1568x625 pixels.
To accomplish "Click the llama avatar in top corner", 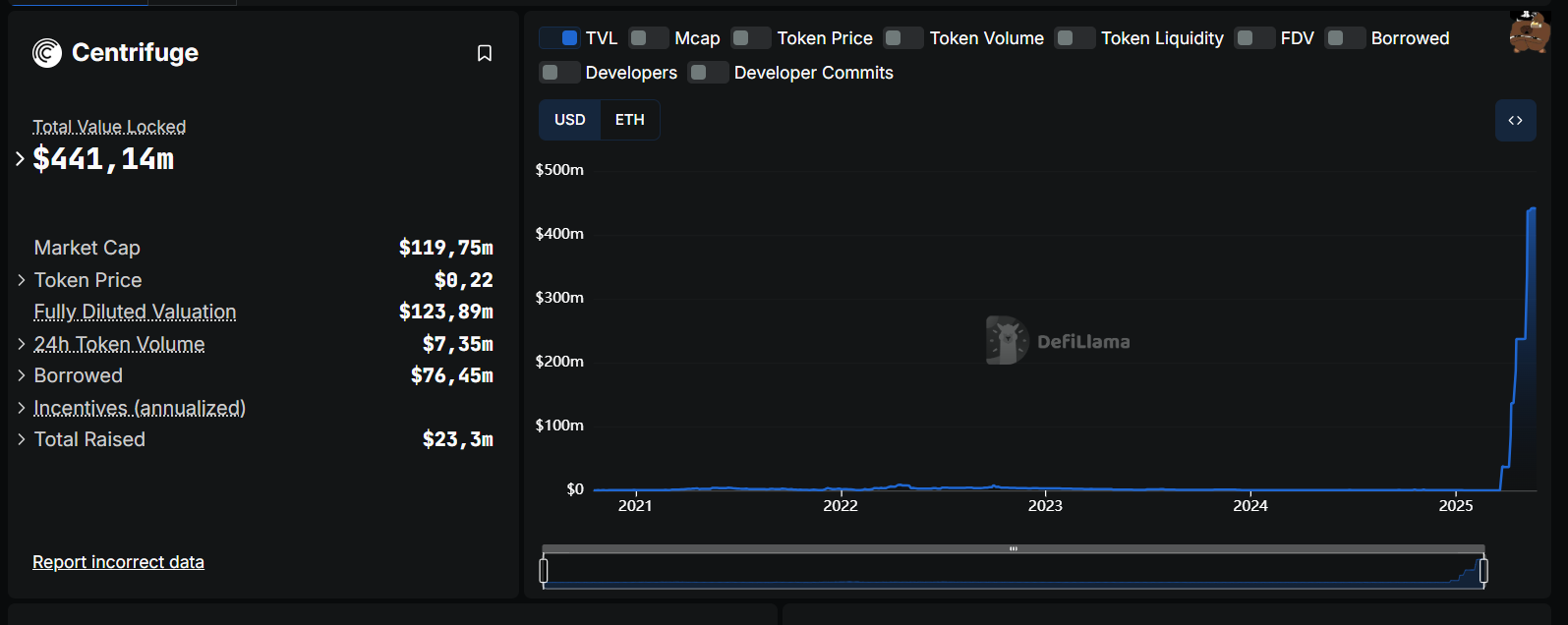I will pos(1529,32).
